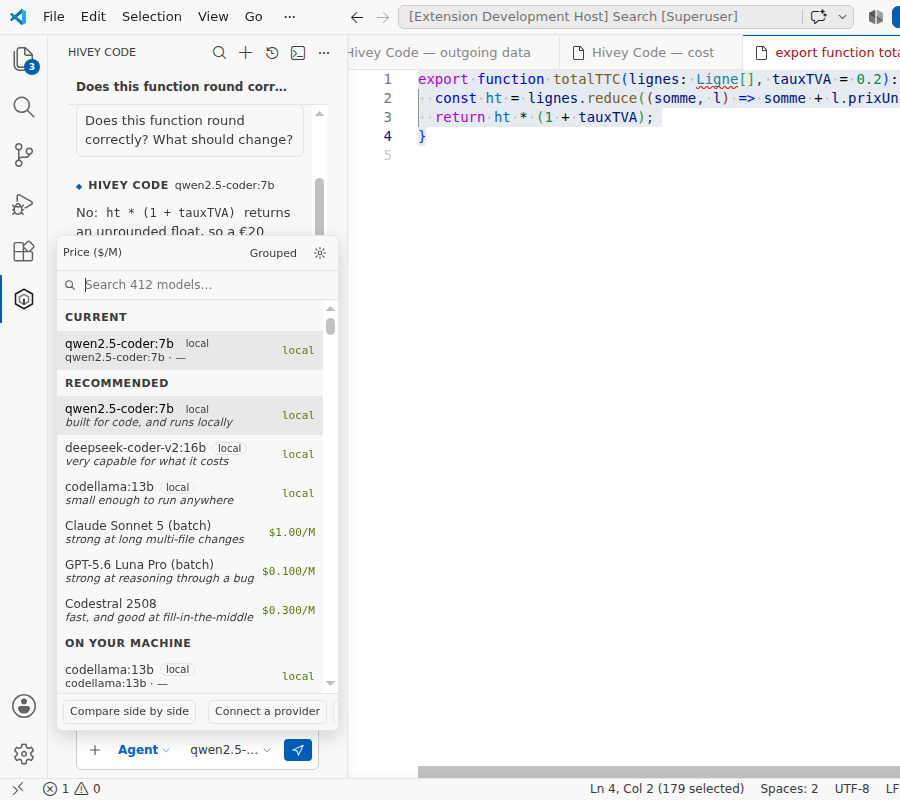Click the remote window indicator in status bar

(x=18, y=789)
